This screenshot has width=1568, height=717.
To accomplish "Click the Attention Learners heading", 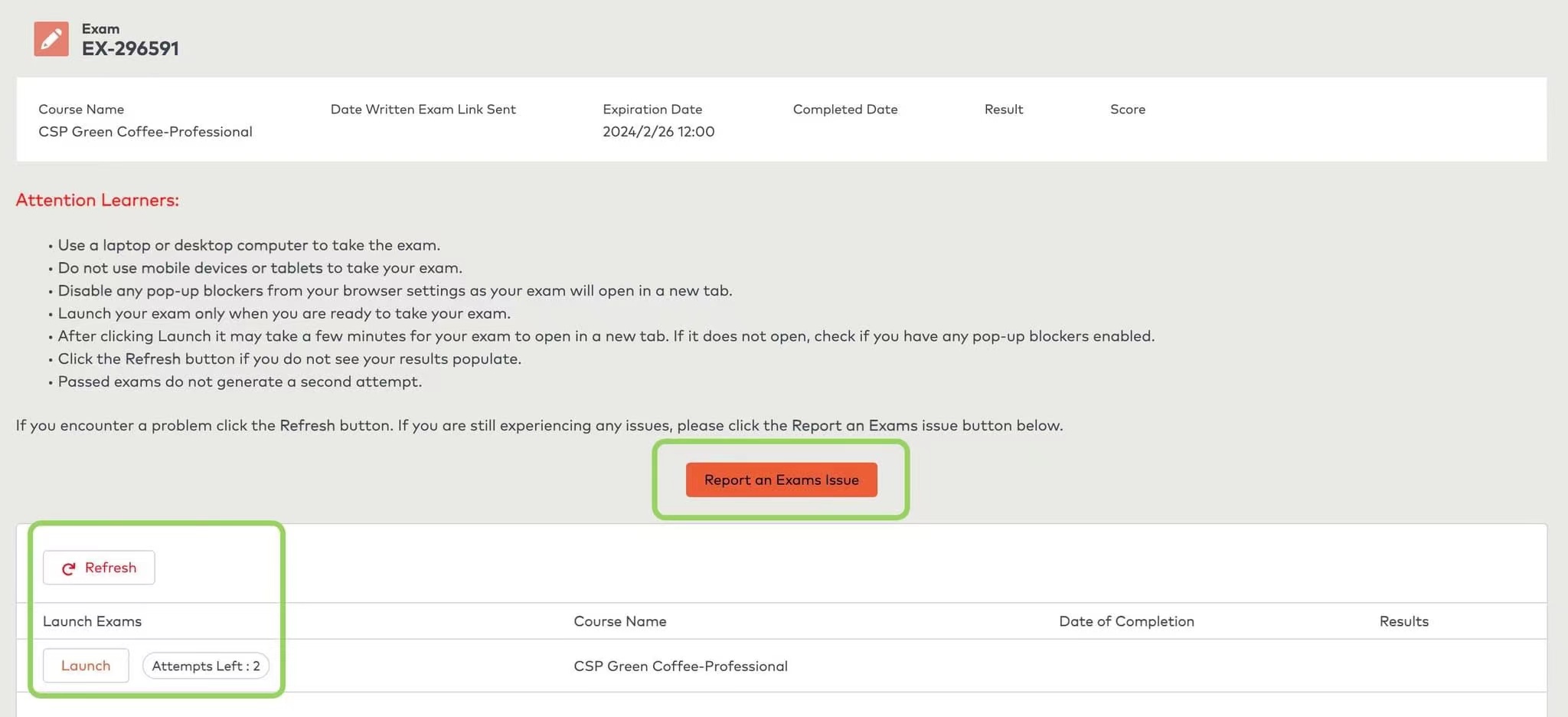I will 97,200.
